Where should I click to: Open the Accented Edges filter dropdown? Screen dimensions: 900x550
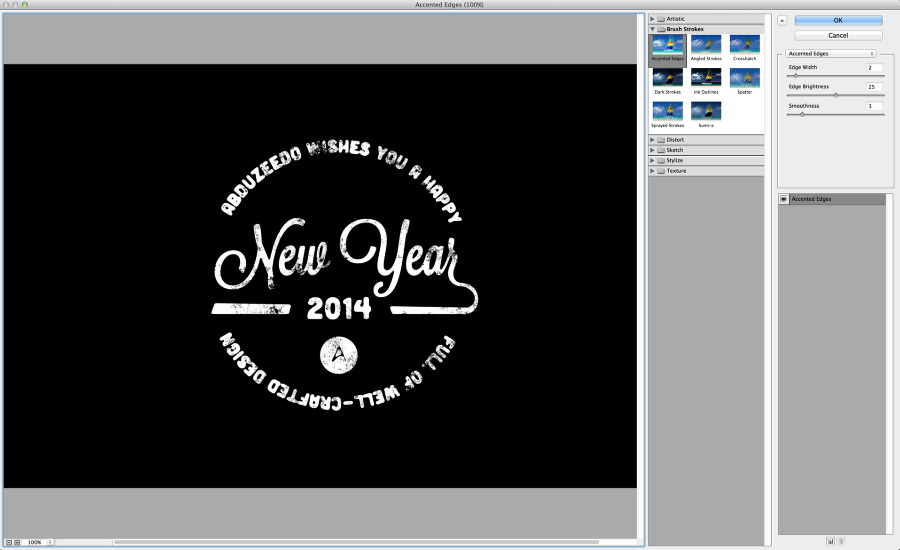coord(831,53)
